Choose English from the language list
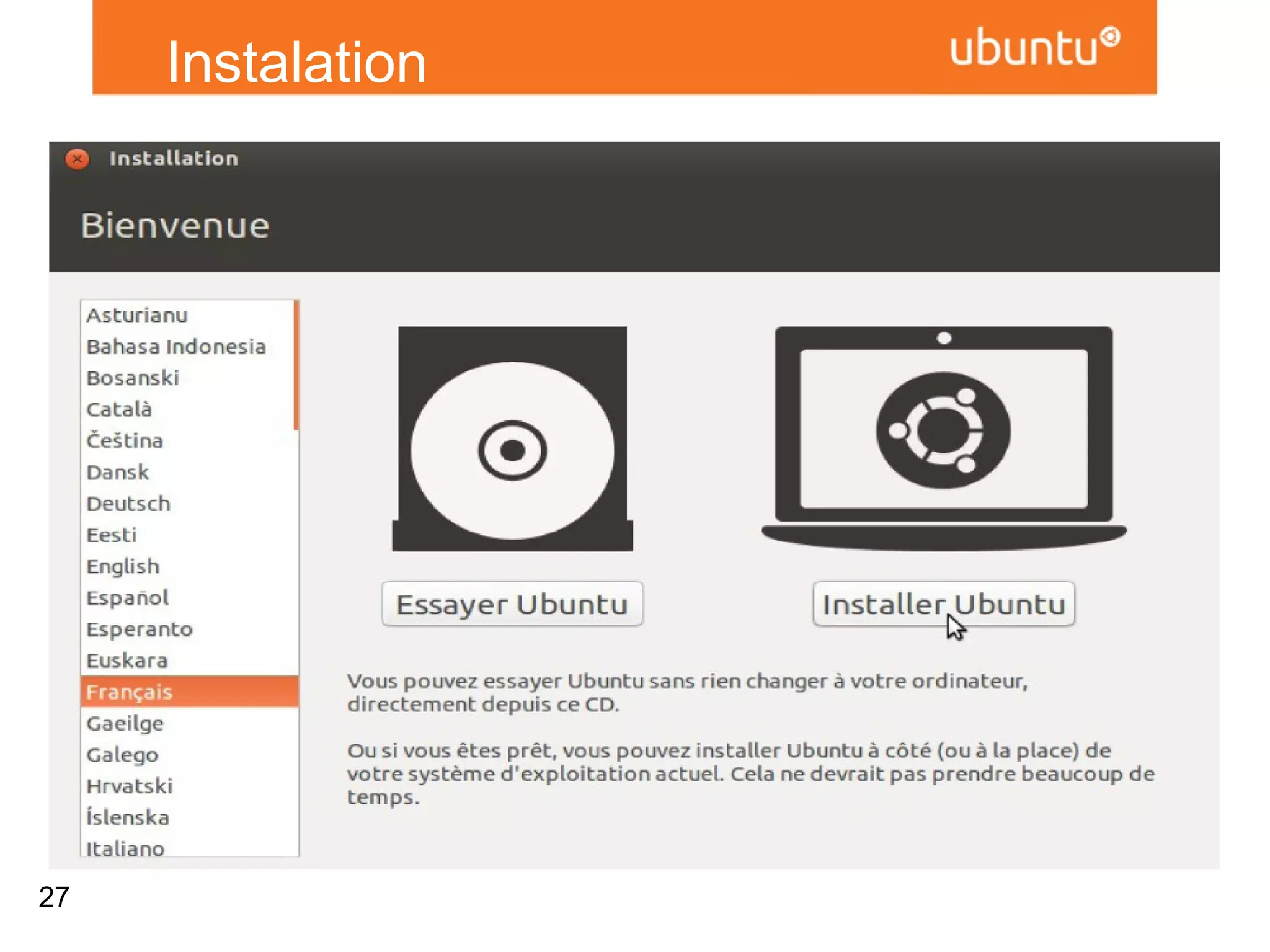The width and height of the screenshot is (1270, 952). tap(123, 566)
